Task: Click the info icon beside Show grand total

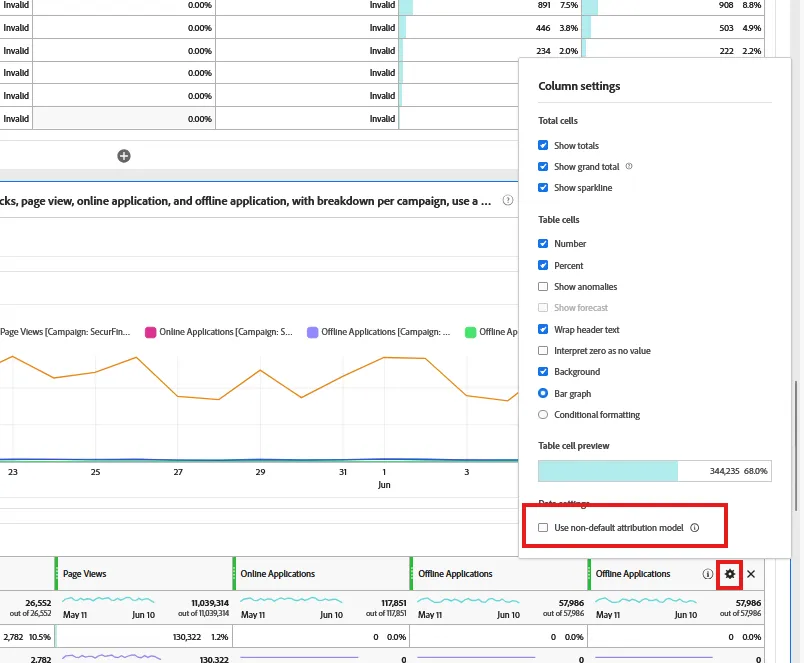Action: click(629, 166)
